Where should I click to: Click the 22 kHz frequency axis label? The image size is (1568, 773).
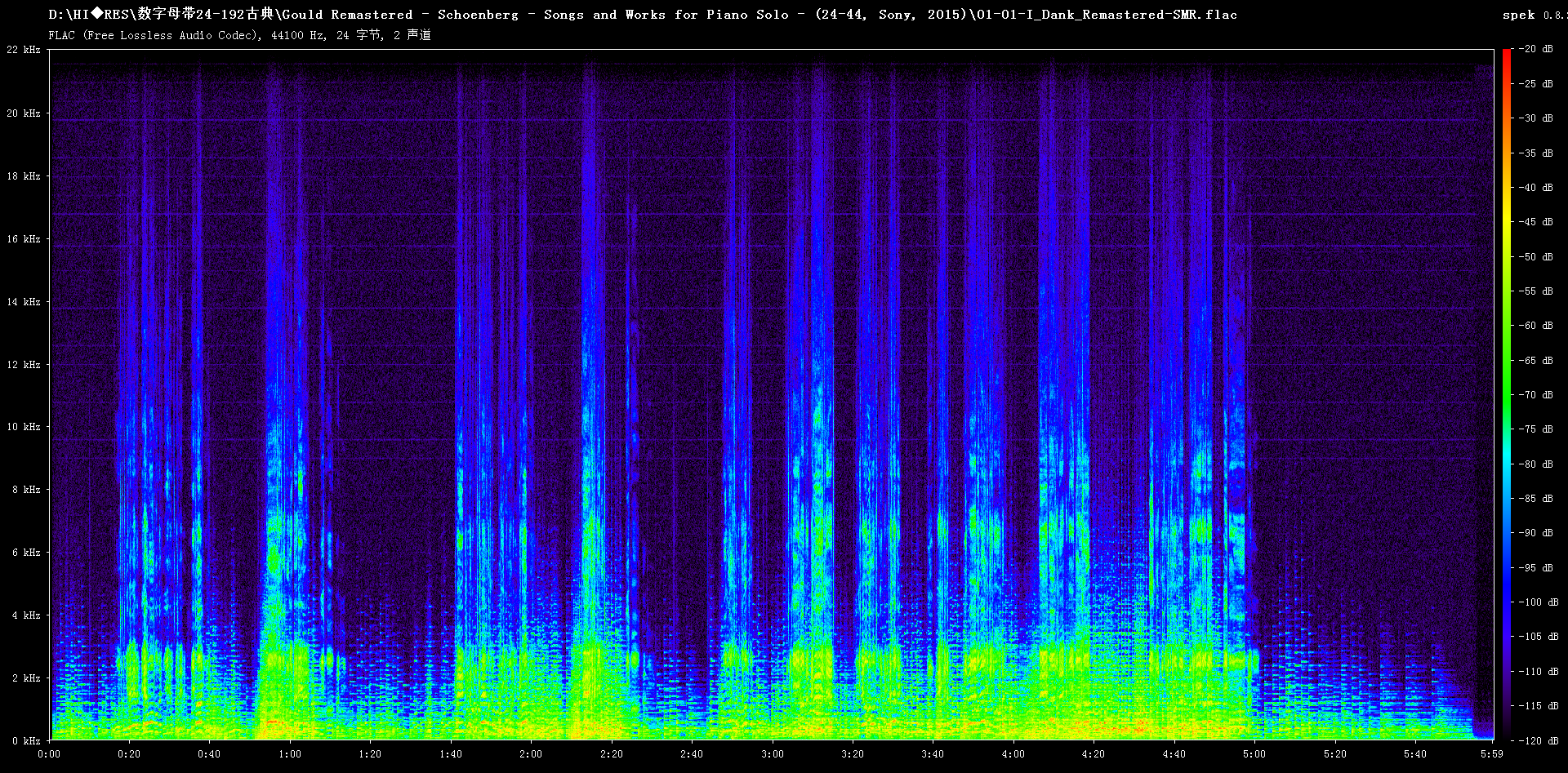pyautogui.click(x=24, y=50)
